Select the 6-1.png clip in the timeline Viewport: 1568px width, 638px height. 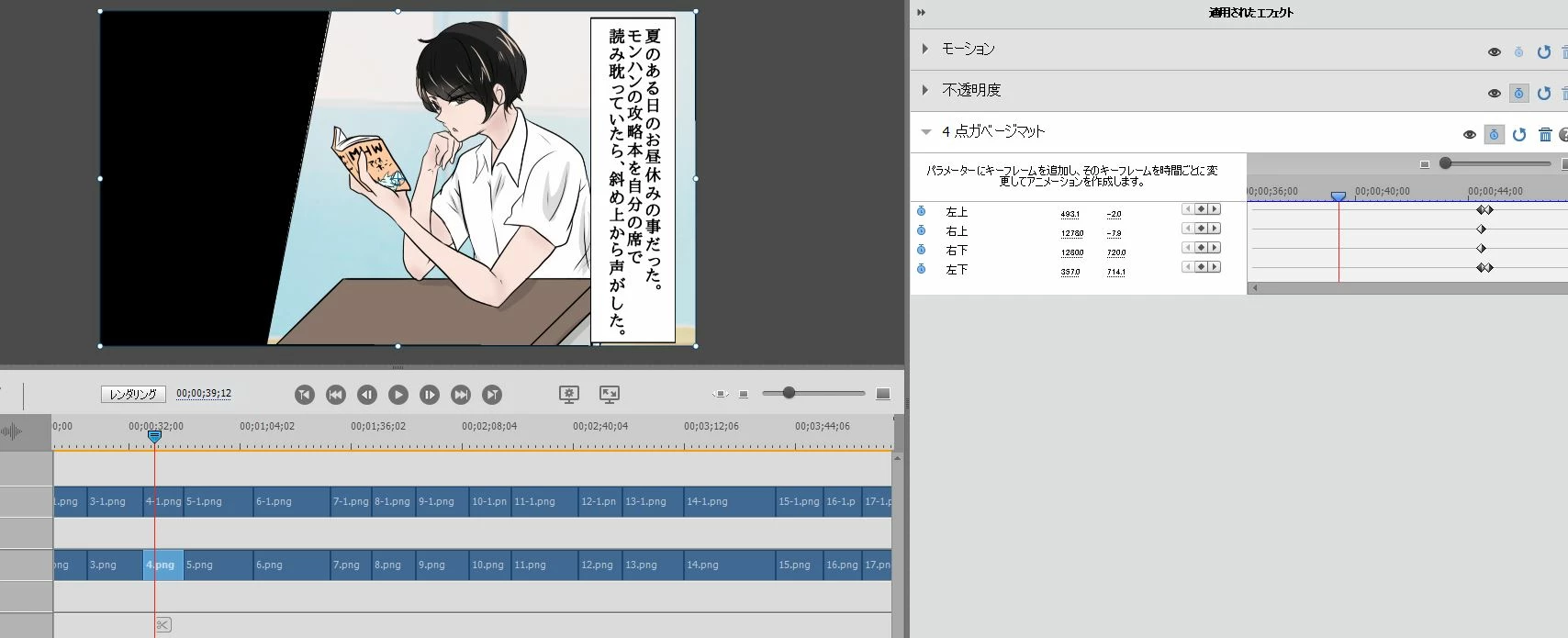pyautogui.click(x=292, y=501)
